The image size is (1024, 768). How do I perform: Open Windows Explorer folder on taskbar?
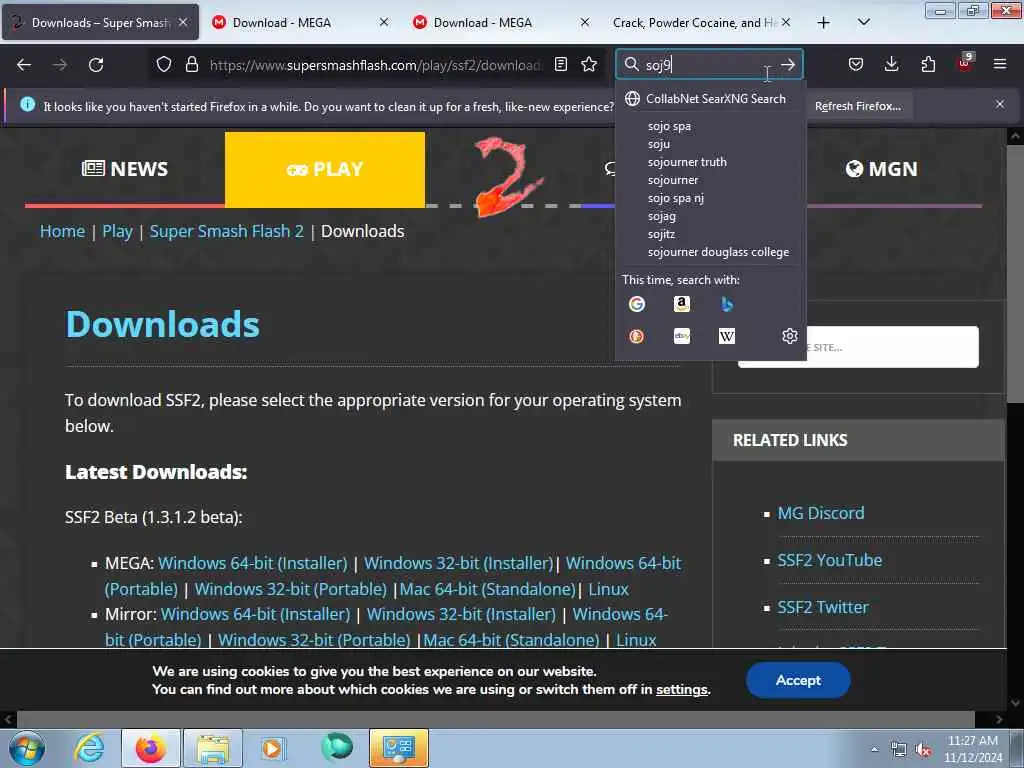213,748
